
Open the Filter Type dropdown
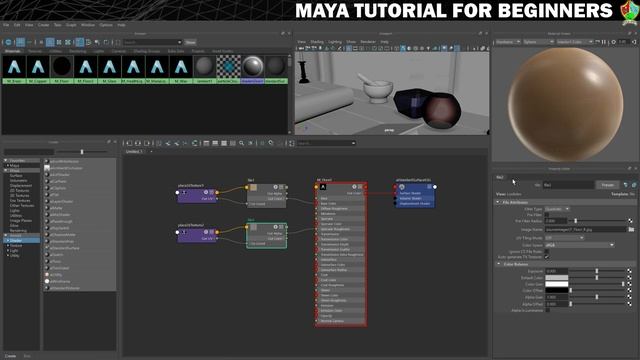[557, 209]
